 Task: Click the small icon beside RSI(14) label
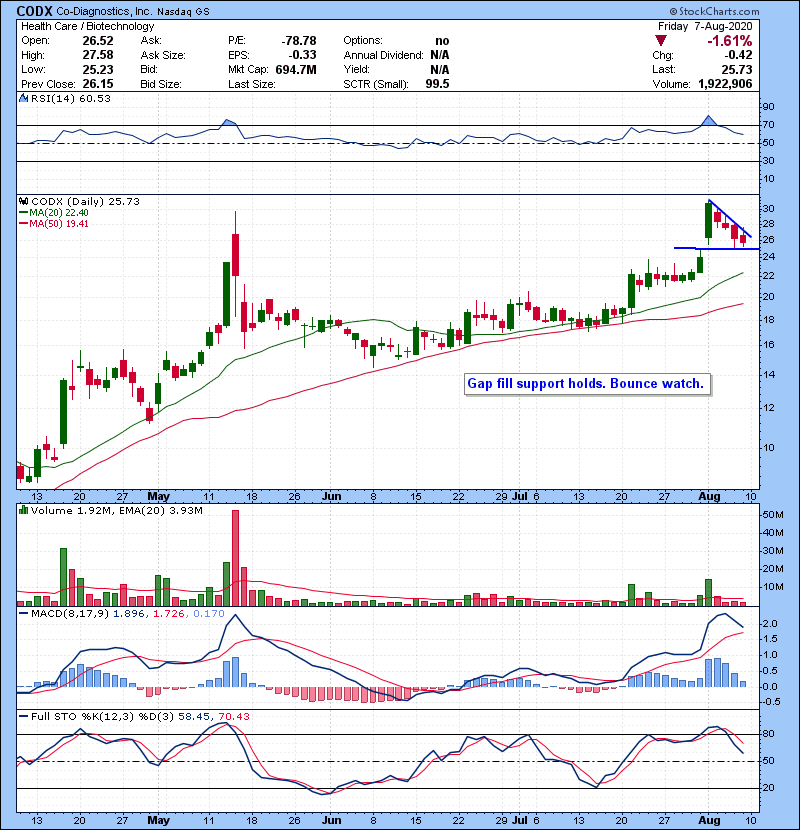point(23,98)
